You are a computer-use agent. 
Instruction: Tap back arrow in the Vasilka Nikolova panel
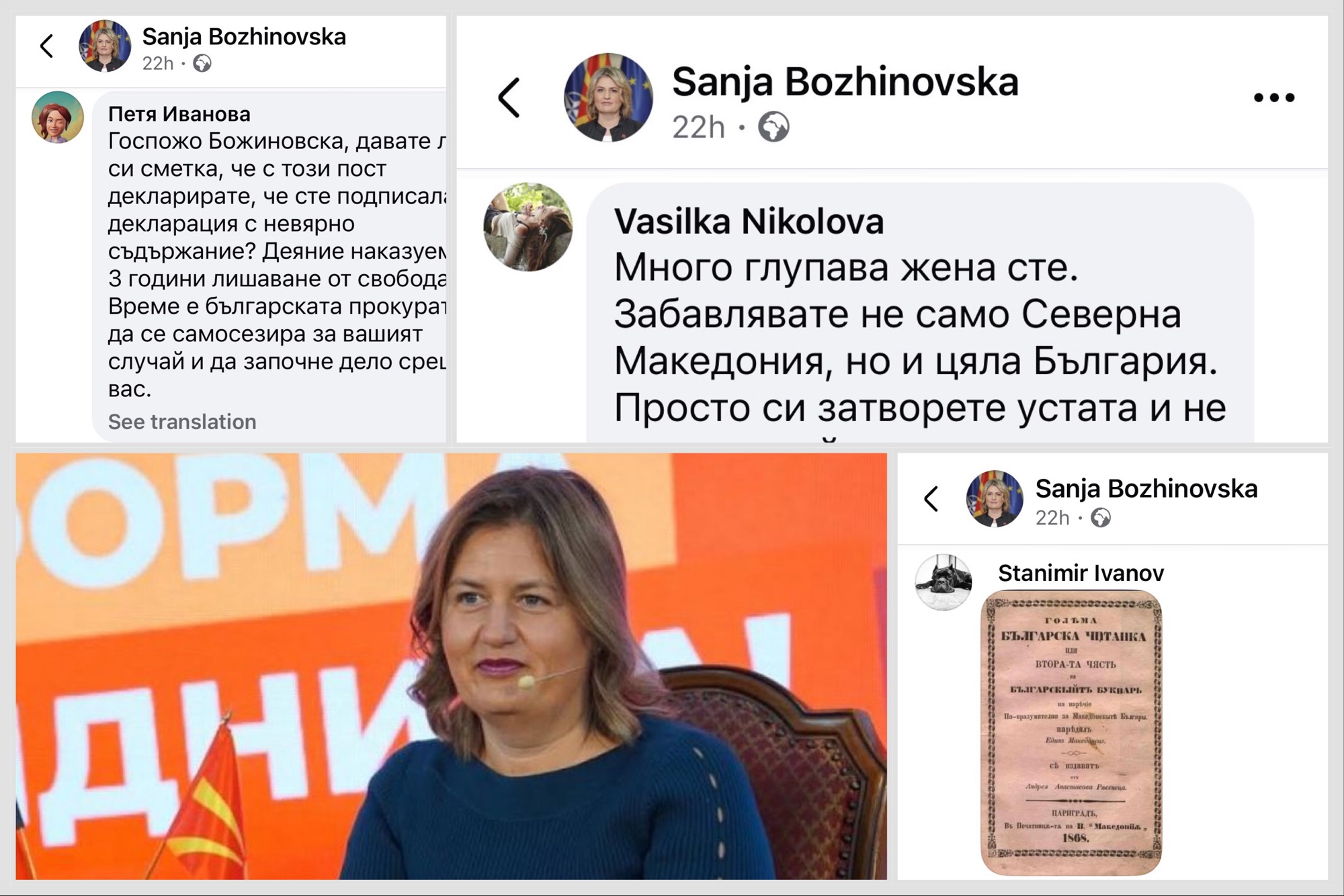[x=509, y=98]
